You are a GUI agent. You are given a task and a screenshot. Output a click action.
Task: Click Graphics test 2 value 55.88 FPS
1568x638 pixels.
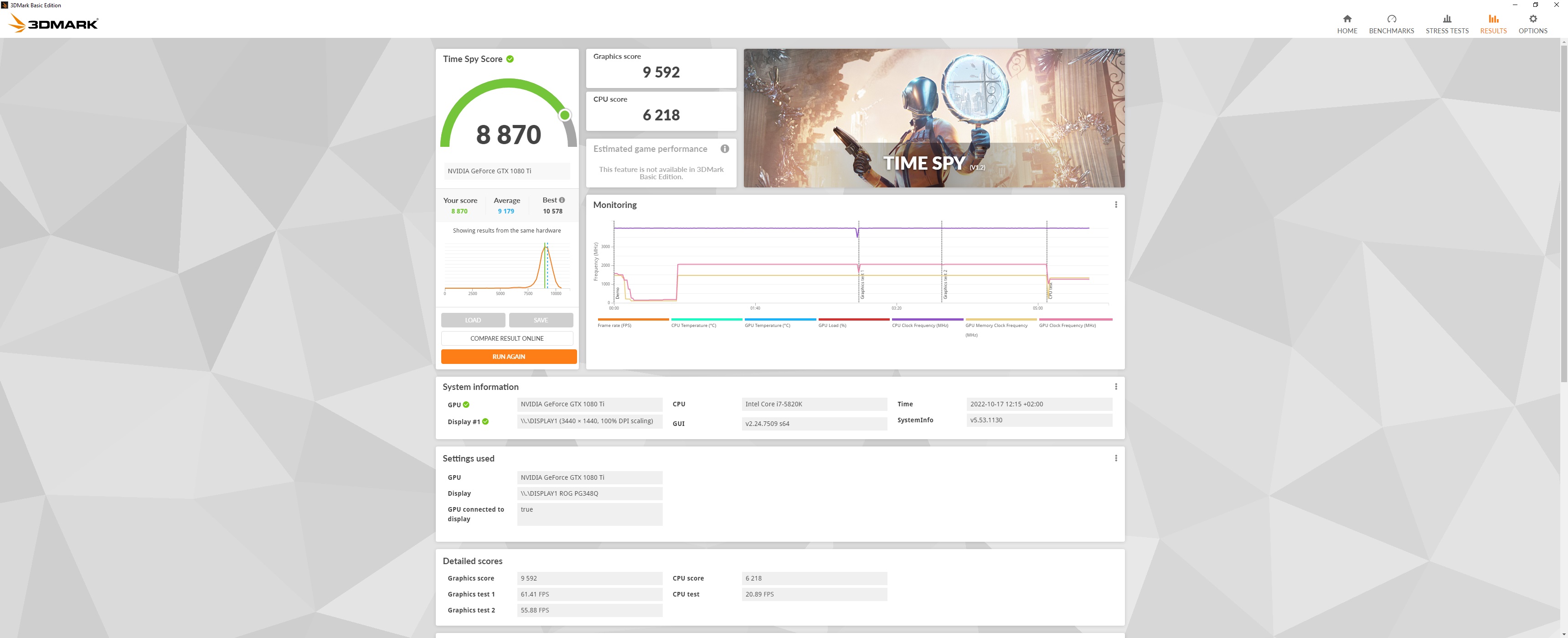[x=589, y=610]
